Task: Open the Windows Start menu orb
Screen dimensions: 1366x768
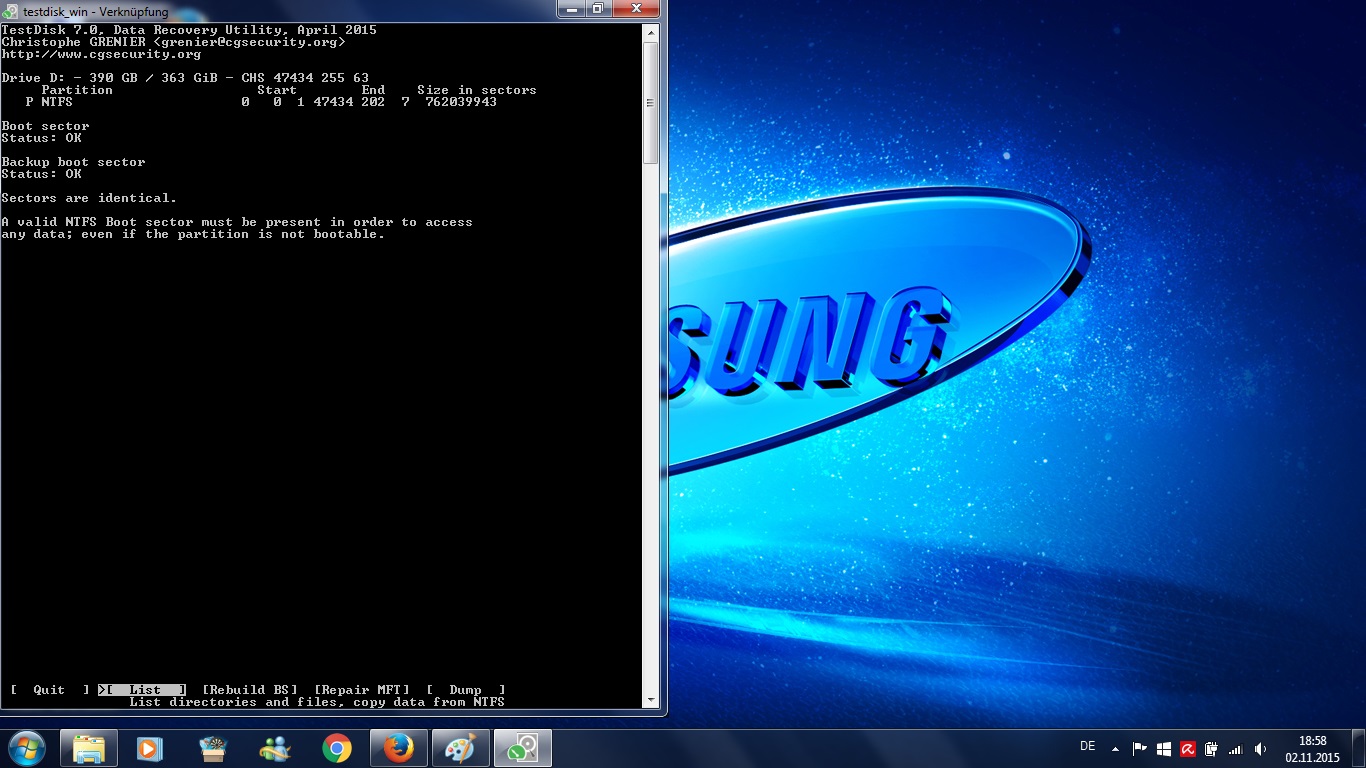Action: pyautogui.click(x=26, y=748)
